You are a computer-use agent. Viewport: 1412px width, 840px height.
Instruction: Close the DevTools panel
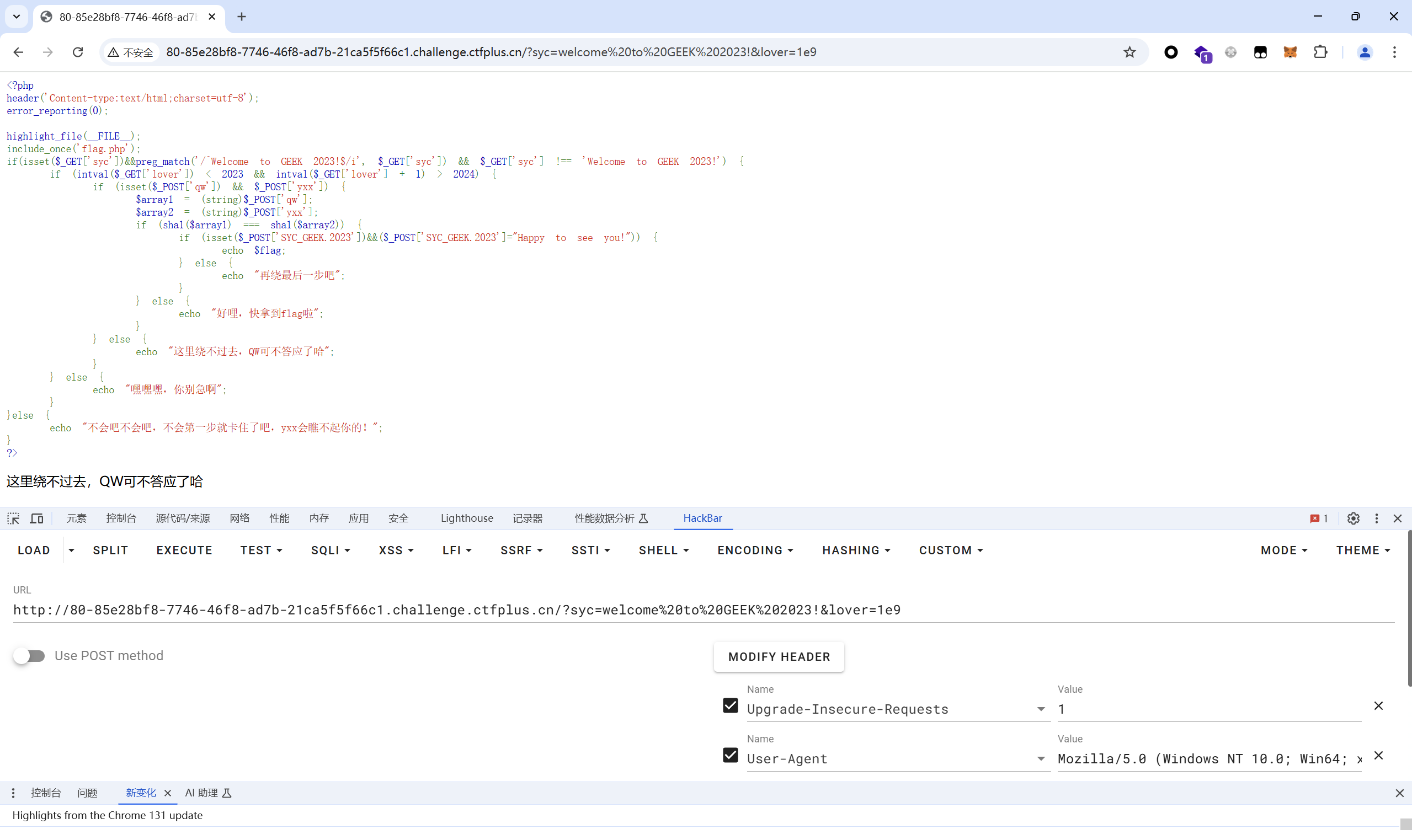click(1398, 518)
